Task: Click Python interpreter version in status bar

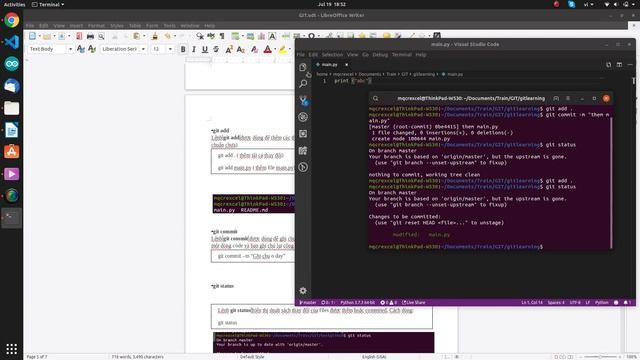Action: (358, 302)
